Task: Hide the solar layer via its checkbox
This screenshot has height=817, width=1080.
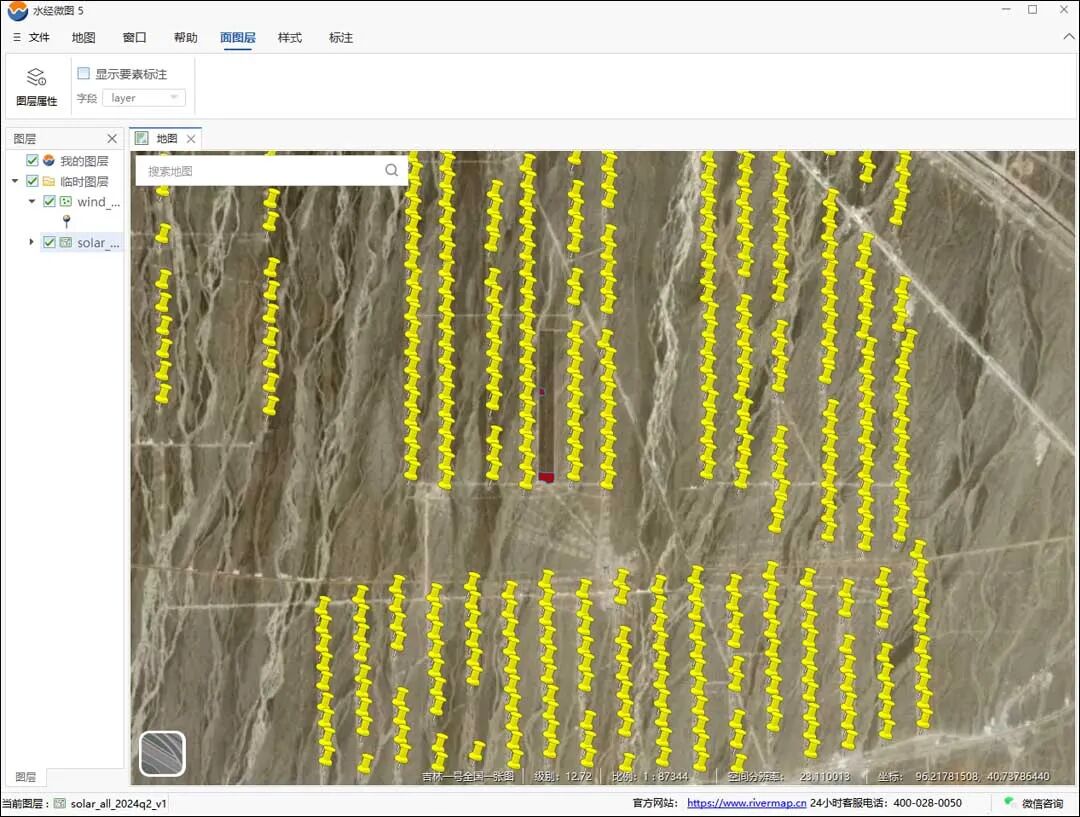Action: click(x=49, y=242)
